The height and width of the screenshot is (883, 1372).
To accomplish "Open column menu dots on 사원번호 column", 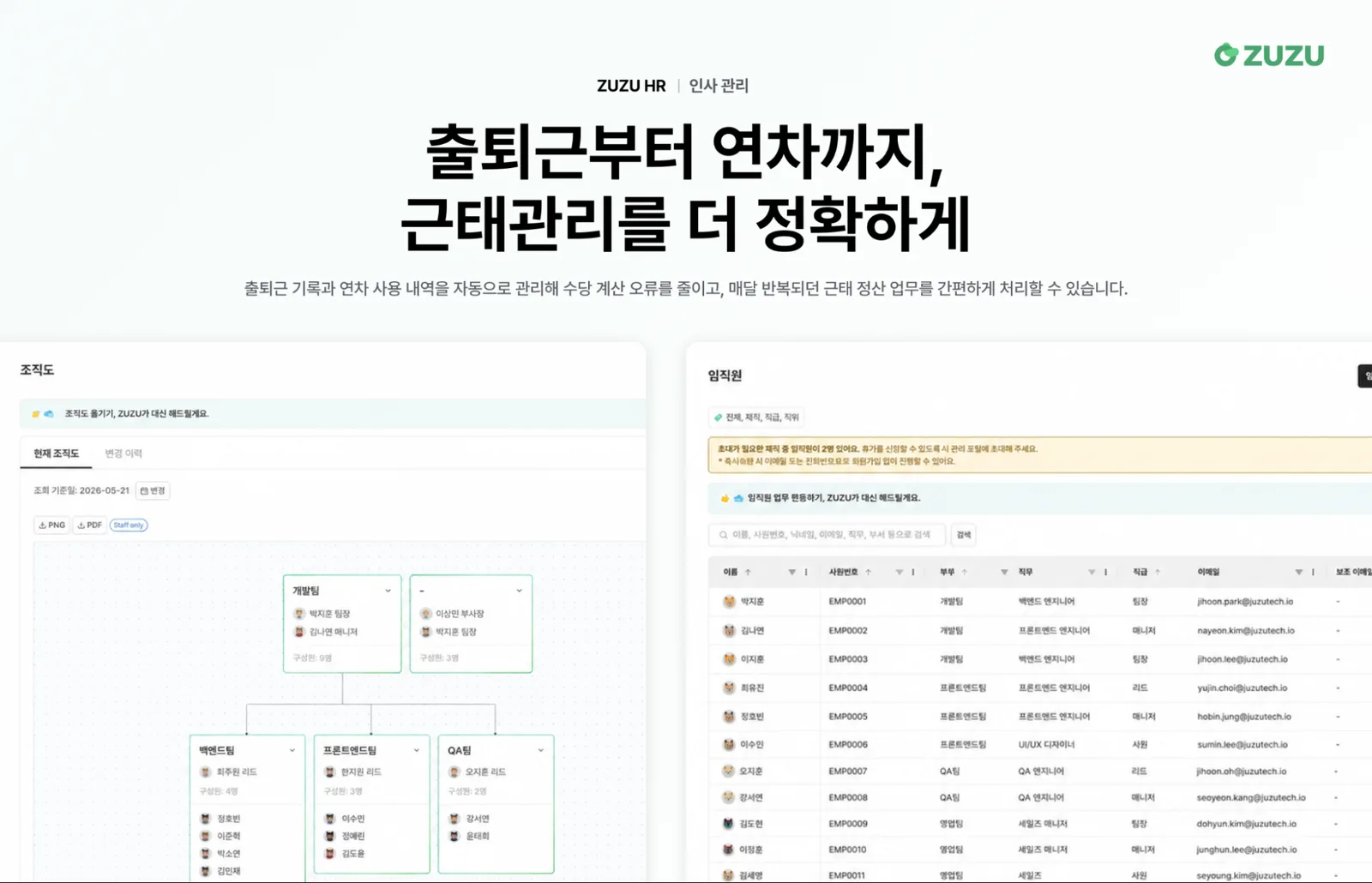I will click(x=913, y=572).
